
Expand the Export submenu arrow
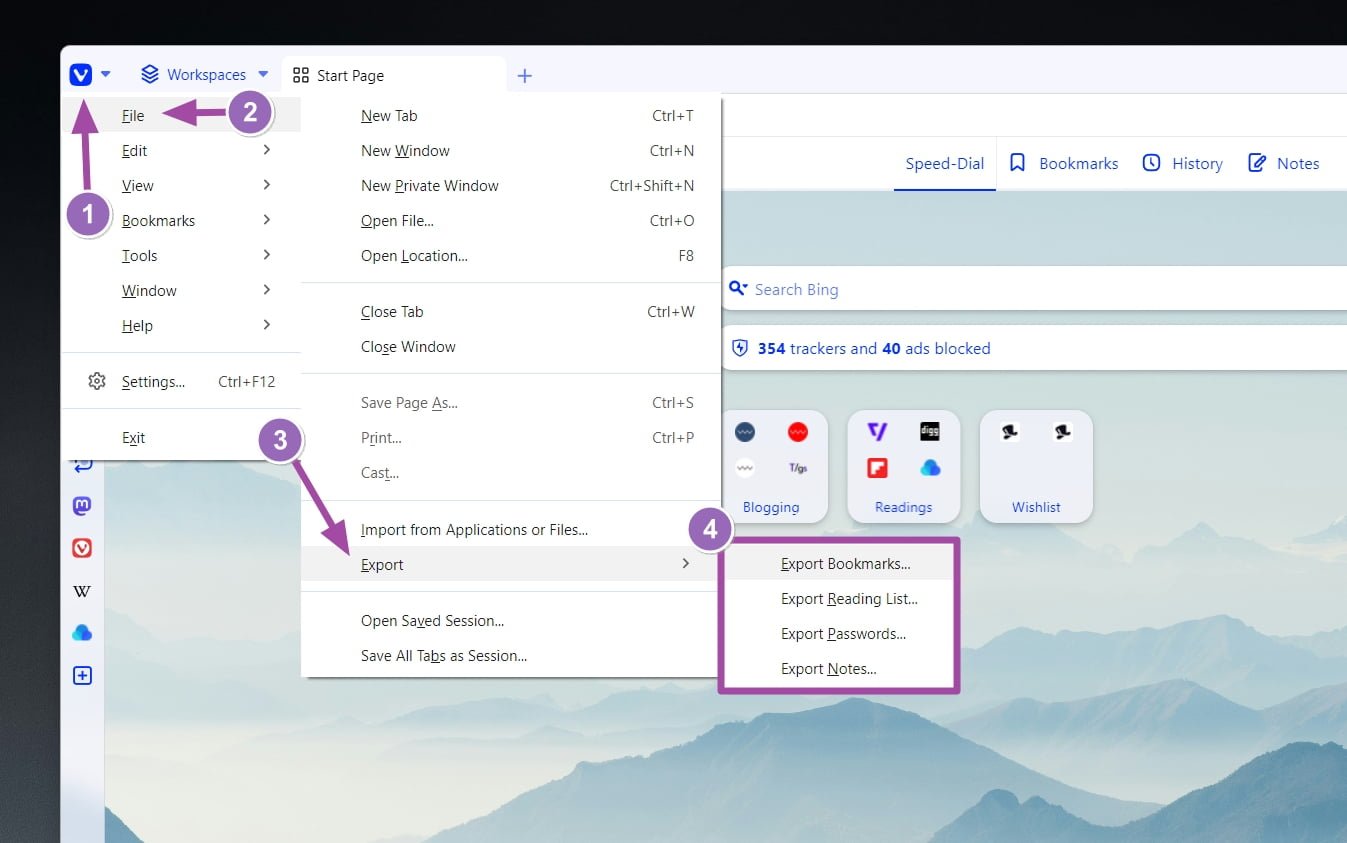click(685, 564)
